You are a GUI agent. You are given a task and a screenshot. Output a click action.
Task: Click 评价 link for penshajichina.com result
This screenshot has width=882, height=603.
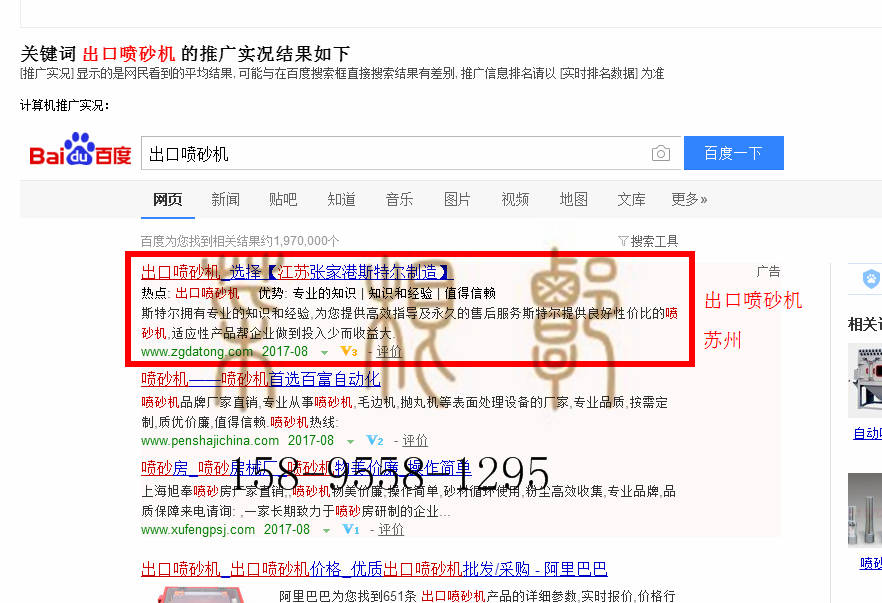click(415, 440)
